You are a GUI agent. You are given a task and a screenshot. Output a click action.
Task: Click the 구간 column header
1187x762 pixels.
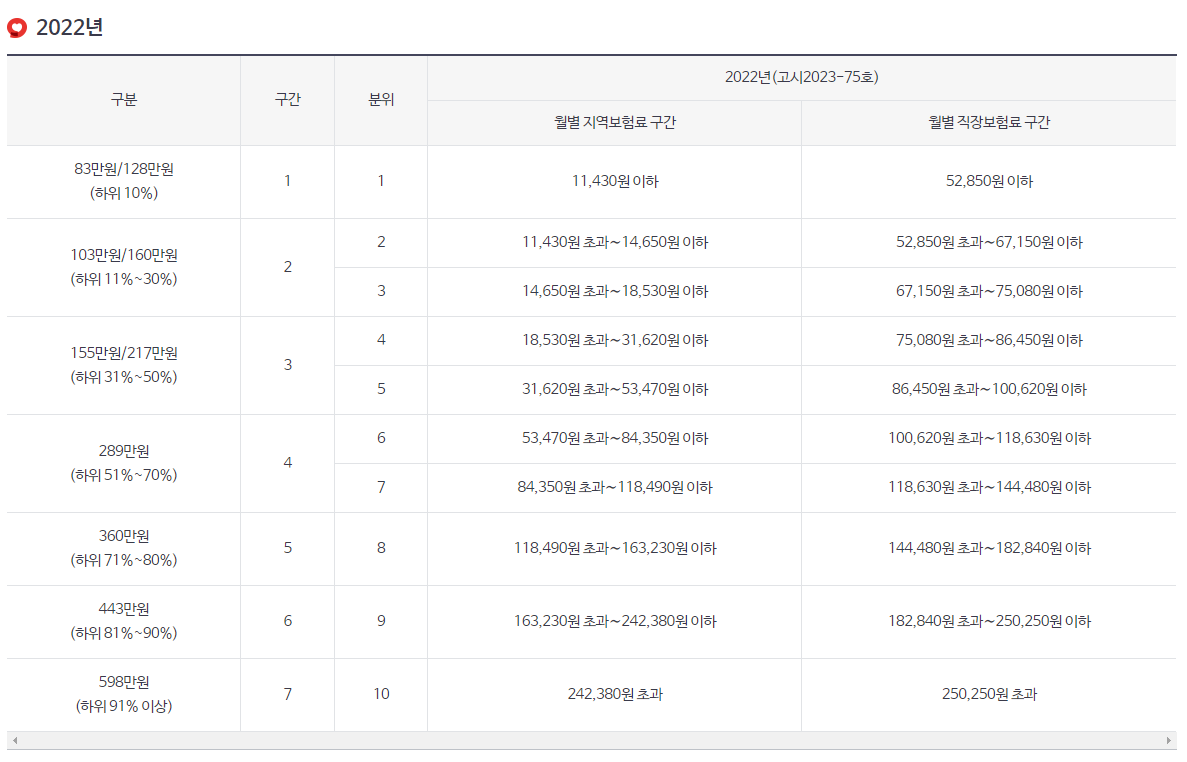click(287, 100)
